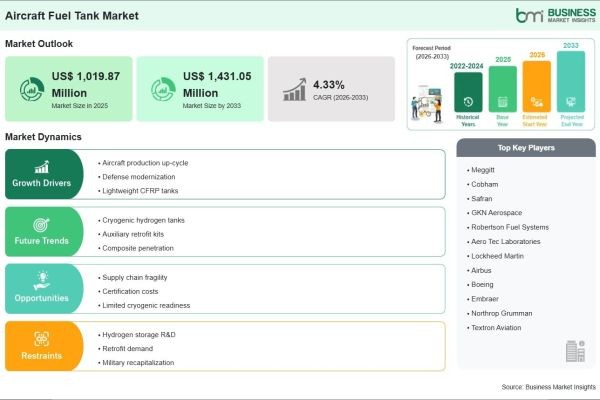Click the Market Dynamics heading
The height and width of the screenshot is (400, 600).
coord(43,137)
